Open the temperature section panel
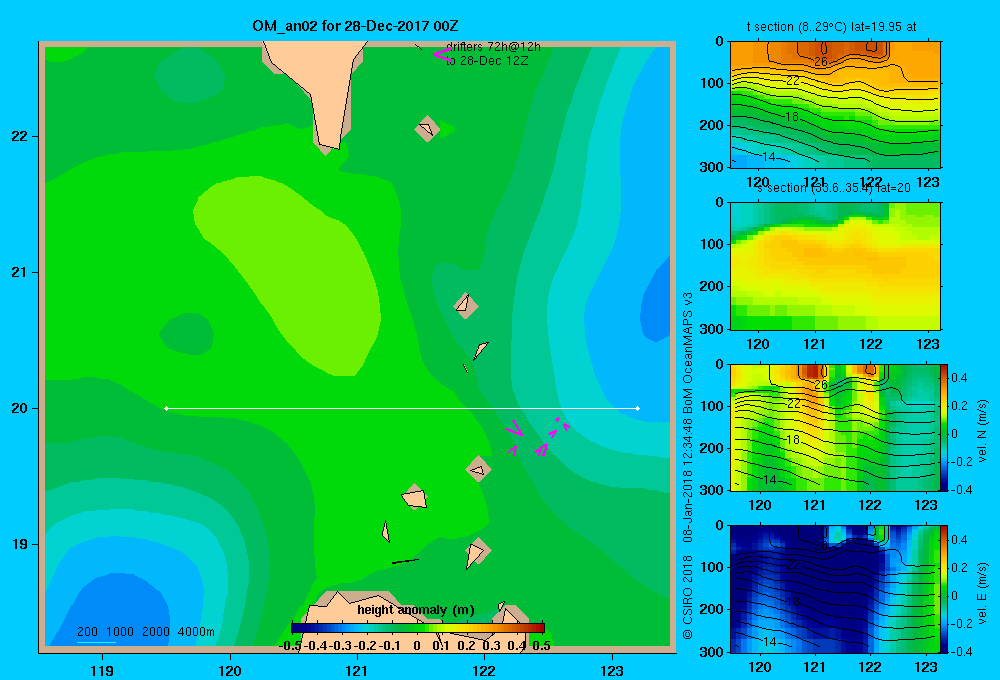 835,105
